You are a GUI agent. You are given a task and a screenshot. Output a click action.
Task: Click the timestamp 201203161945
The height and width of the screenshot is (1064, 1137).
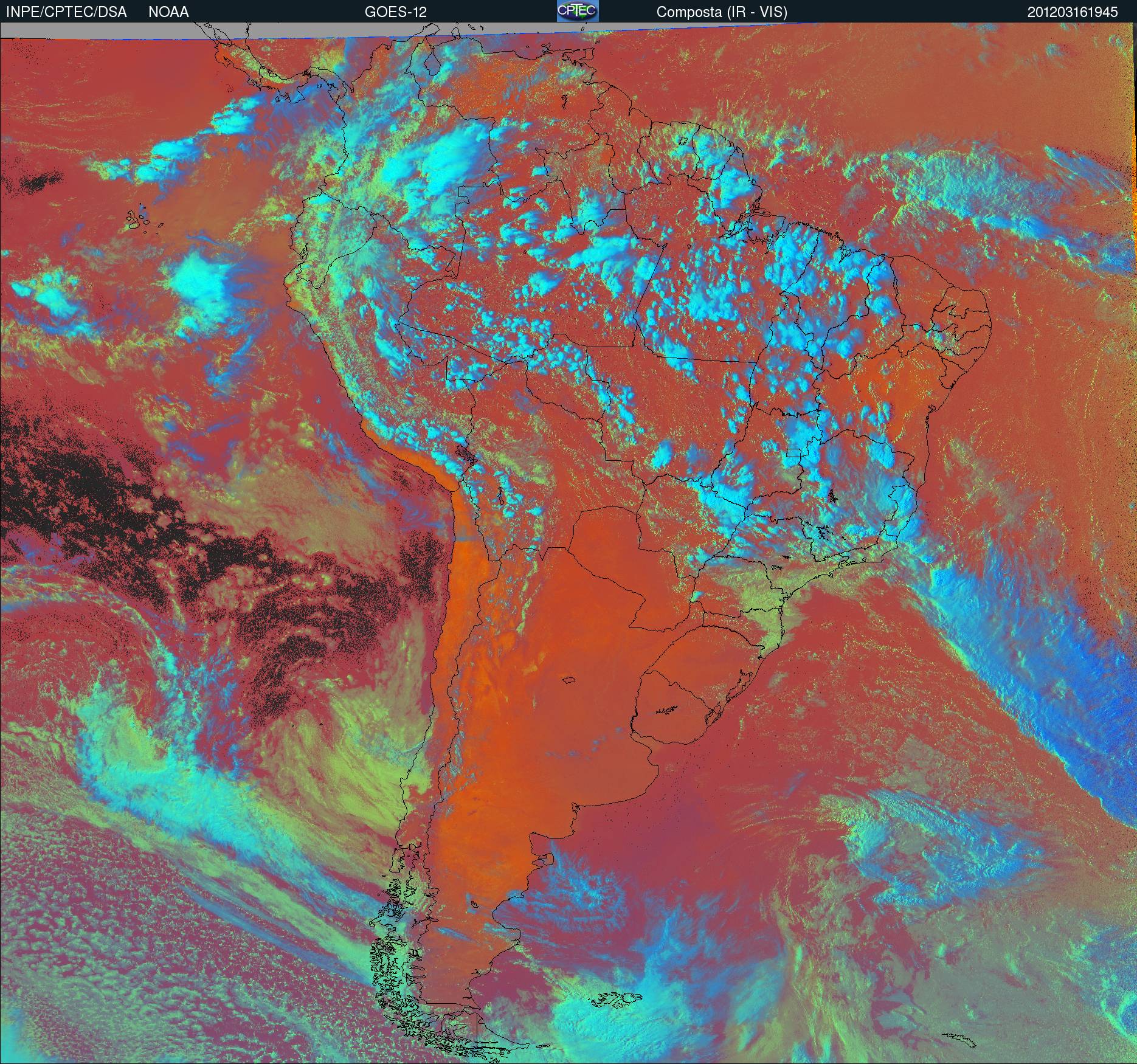click(1073, 12)
